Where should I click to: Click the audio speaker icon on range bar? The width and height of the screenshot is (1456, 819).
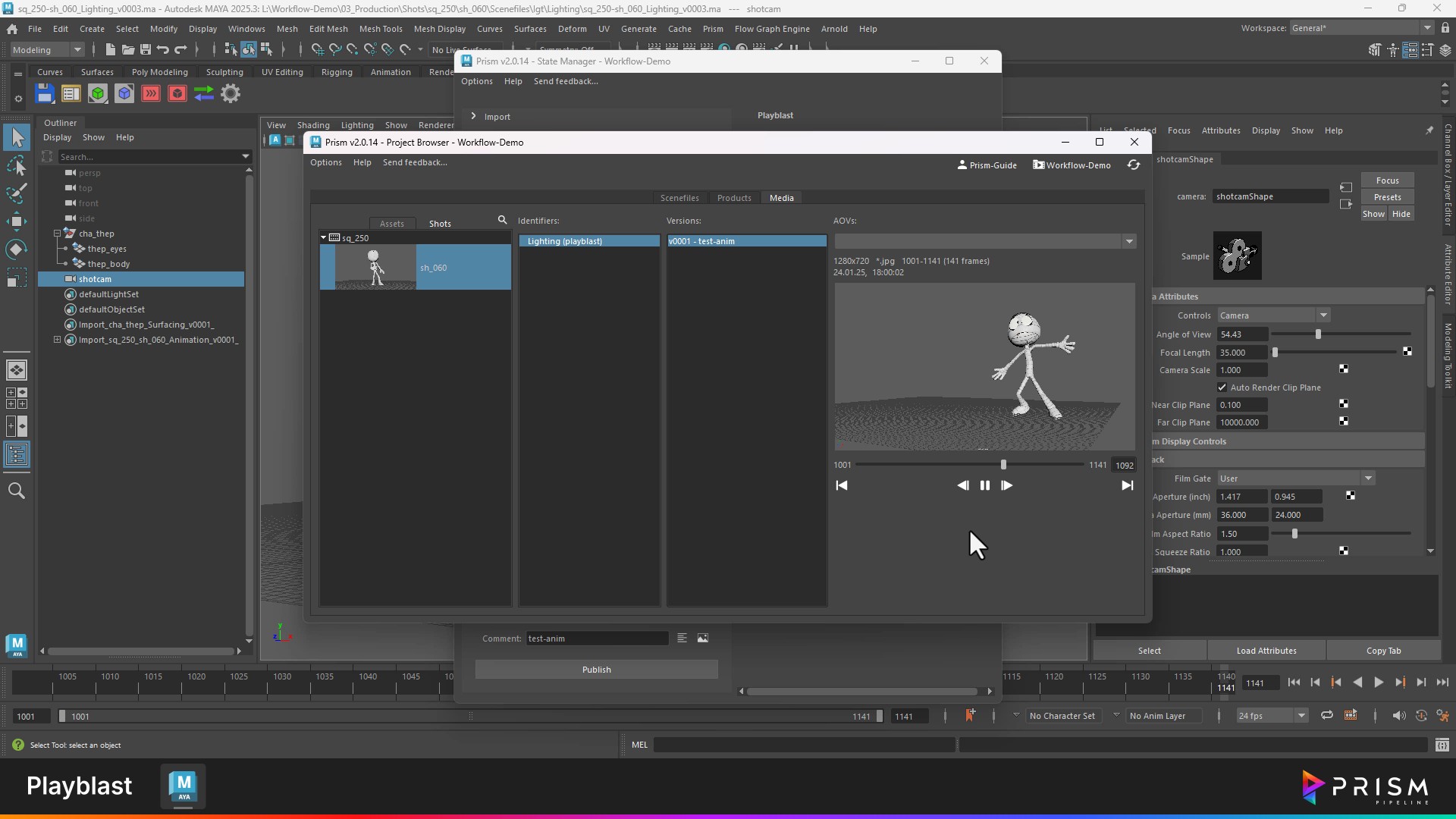[x=1399, y=716]
